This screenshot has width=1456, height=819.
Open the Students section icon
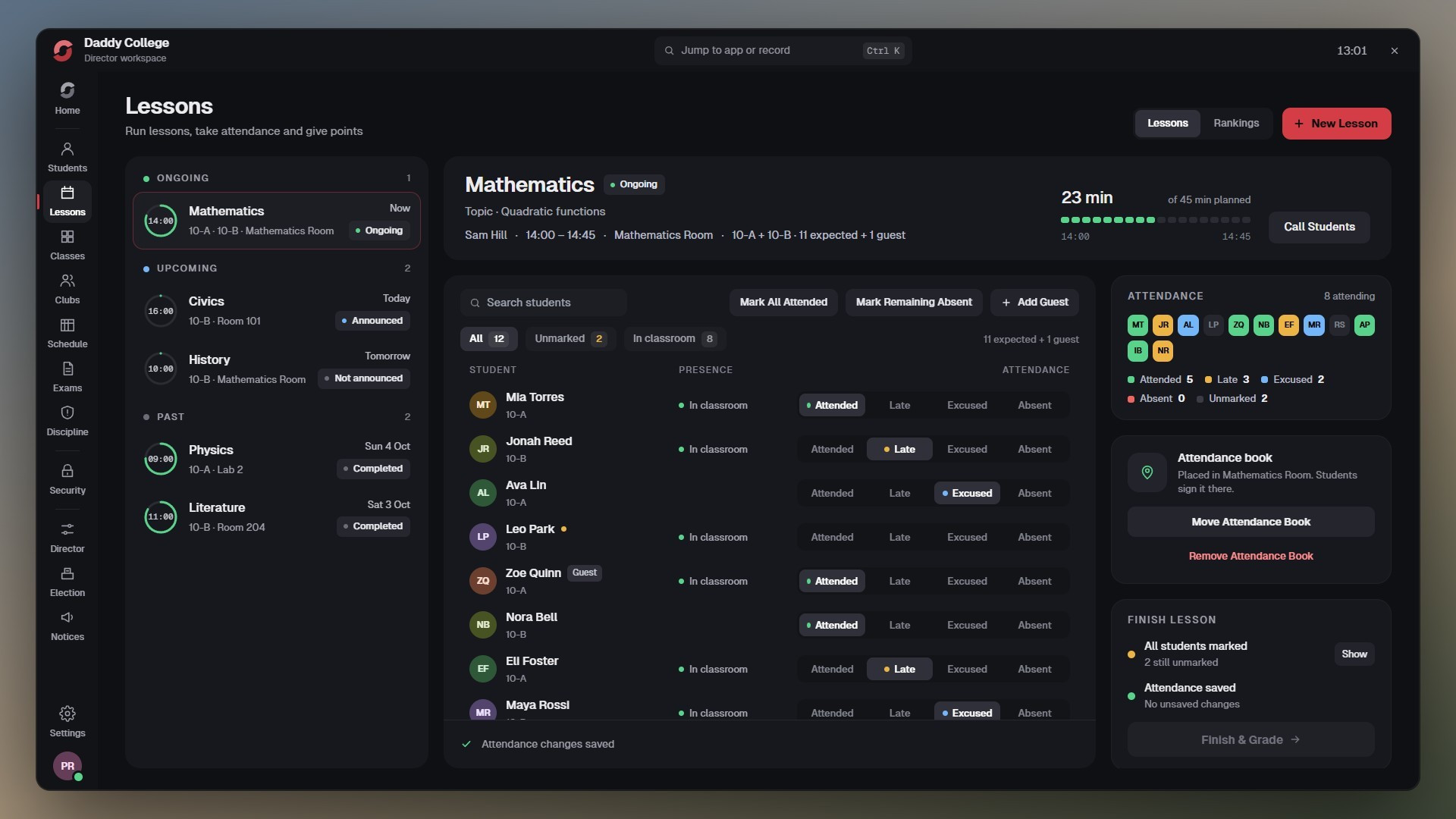click(x=67, y=149)
